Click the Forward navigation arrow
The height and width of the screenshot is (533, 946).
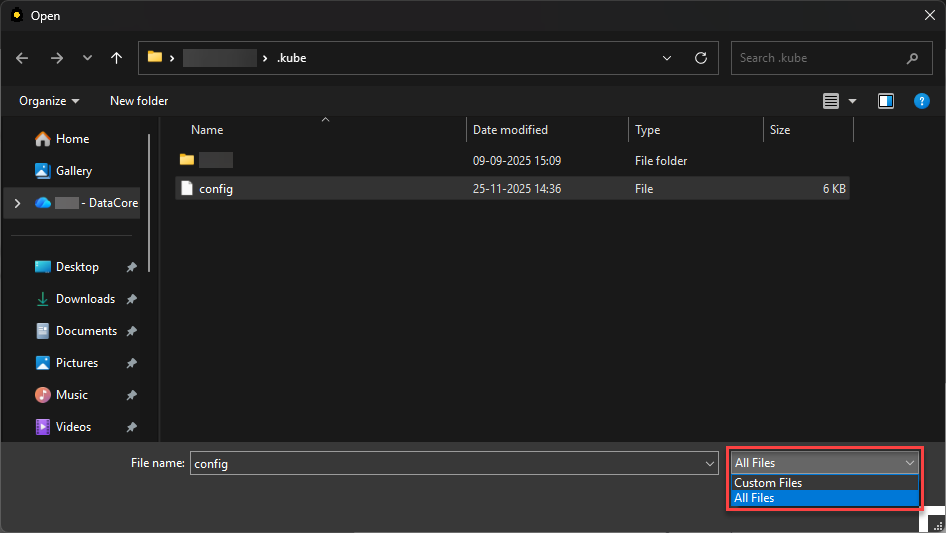pyautogui.click(x=56, y=58)
